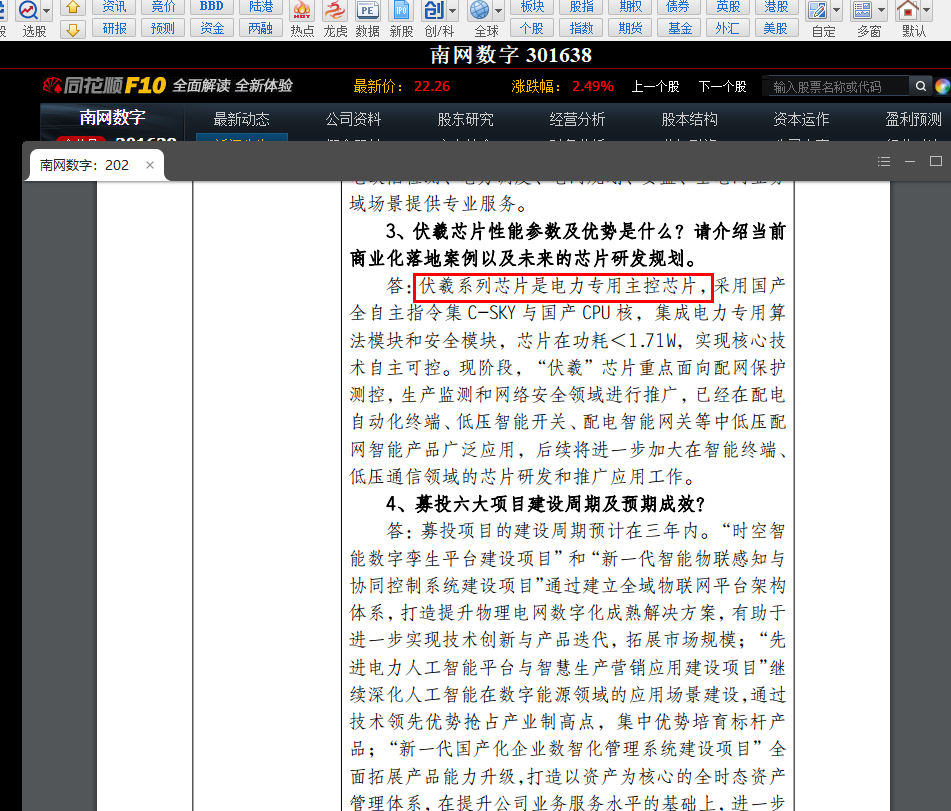Open the 热点 hot topics icon

[x=301, y=10]
